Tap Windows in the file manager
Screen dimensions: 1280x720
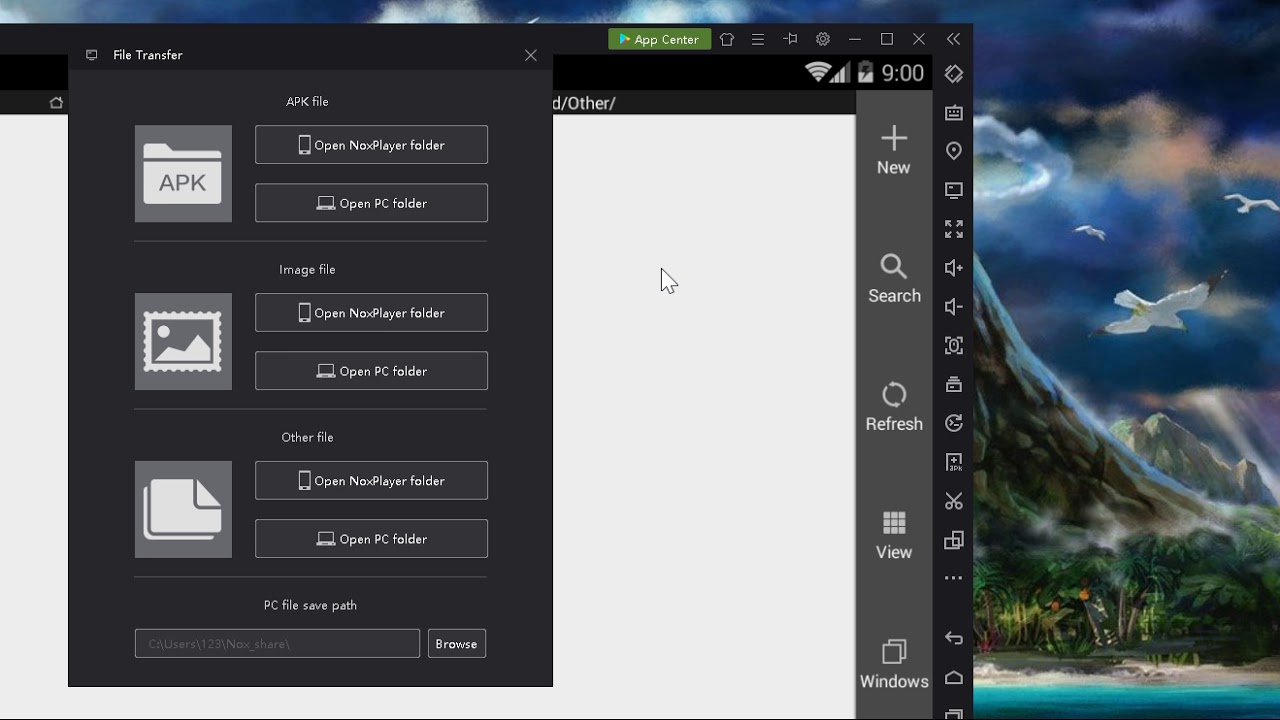[x=894, y=665]
